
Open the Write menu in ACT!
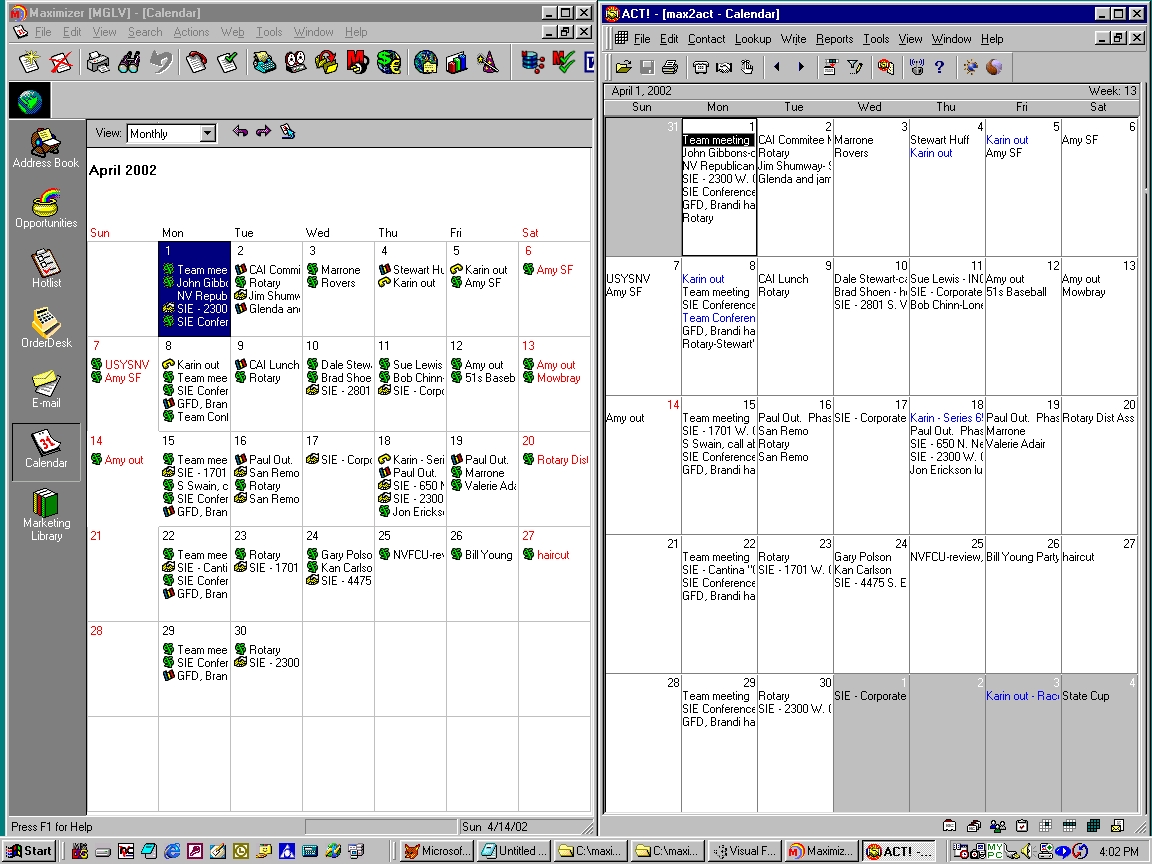793,39
